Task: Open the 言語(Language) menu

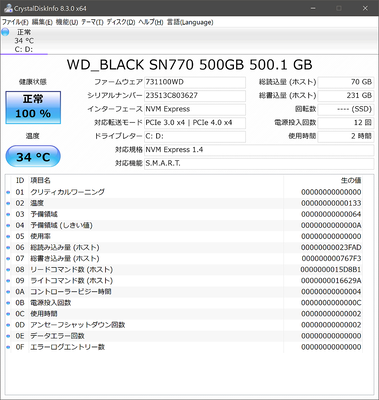Action: tap(190, 22)
